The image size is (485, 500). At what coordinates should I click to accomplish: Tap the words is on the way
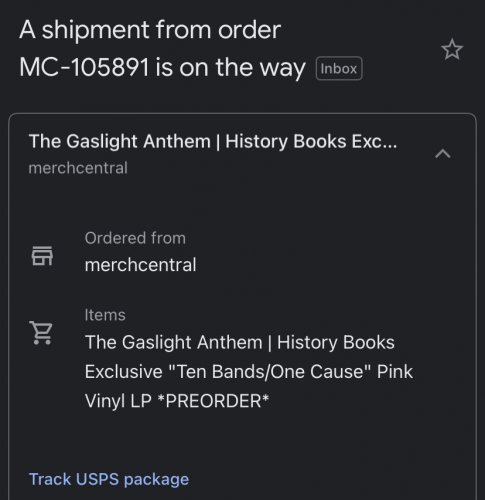pos(230,68)
